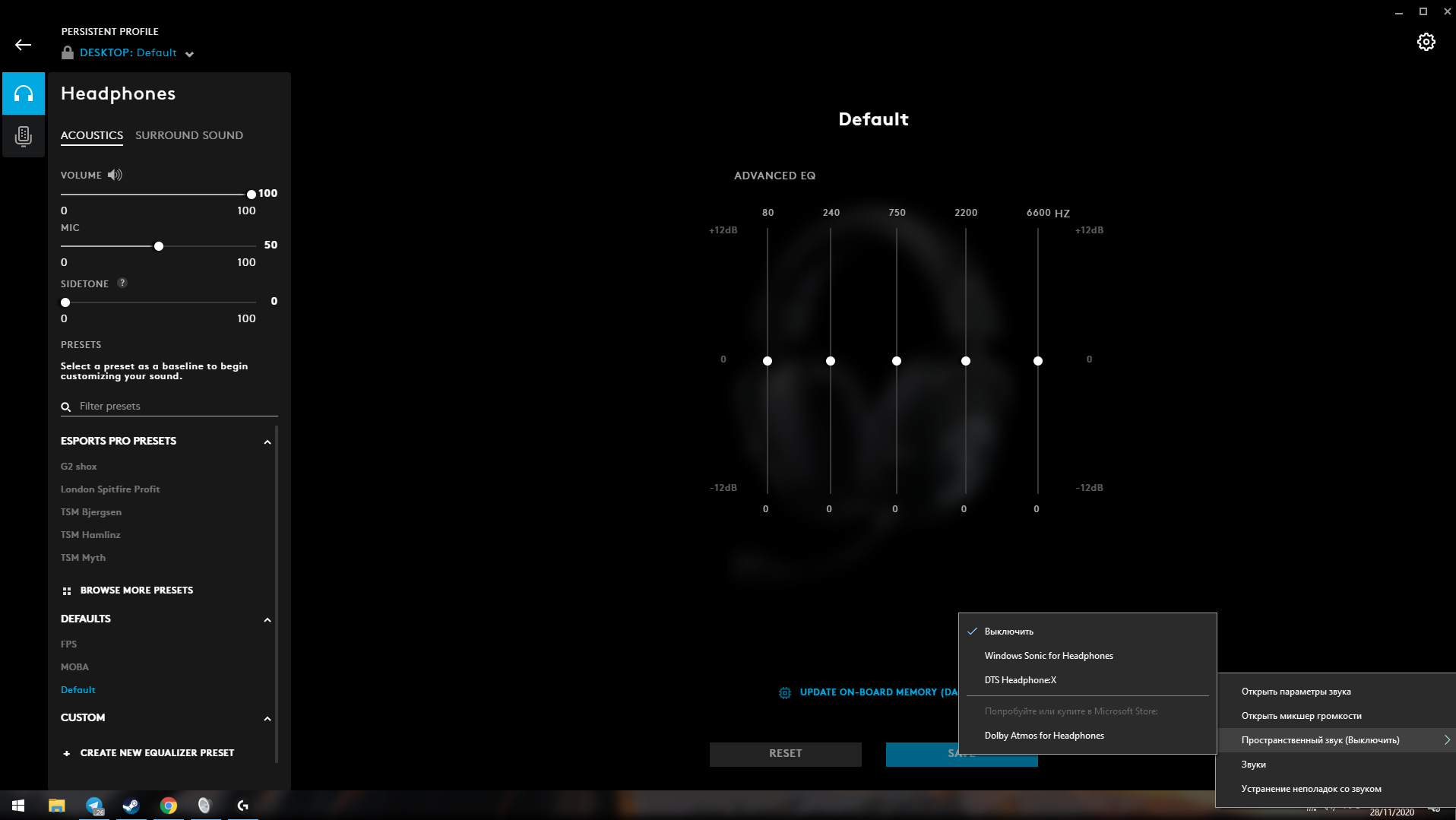Image resolution: width=1456 pixels, height=820 pixels.
Task: Collapse the Defaults presets section
Action: (267, 619)
